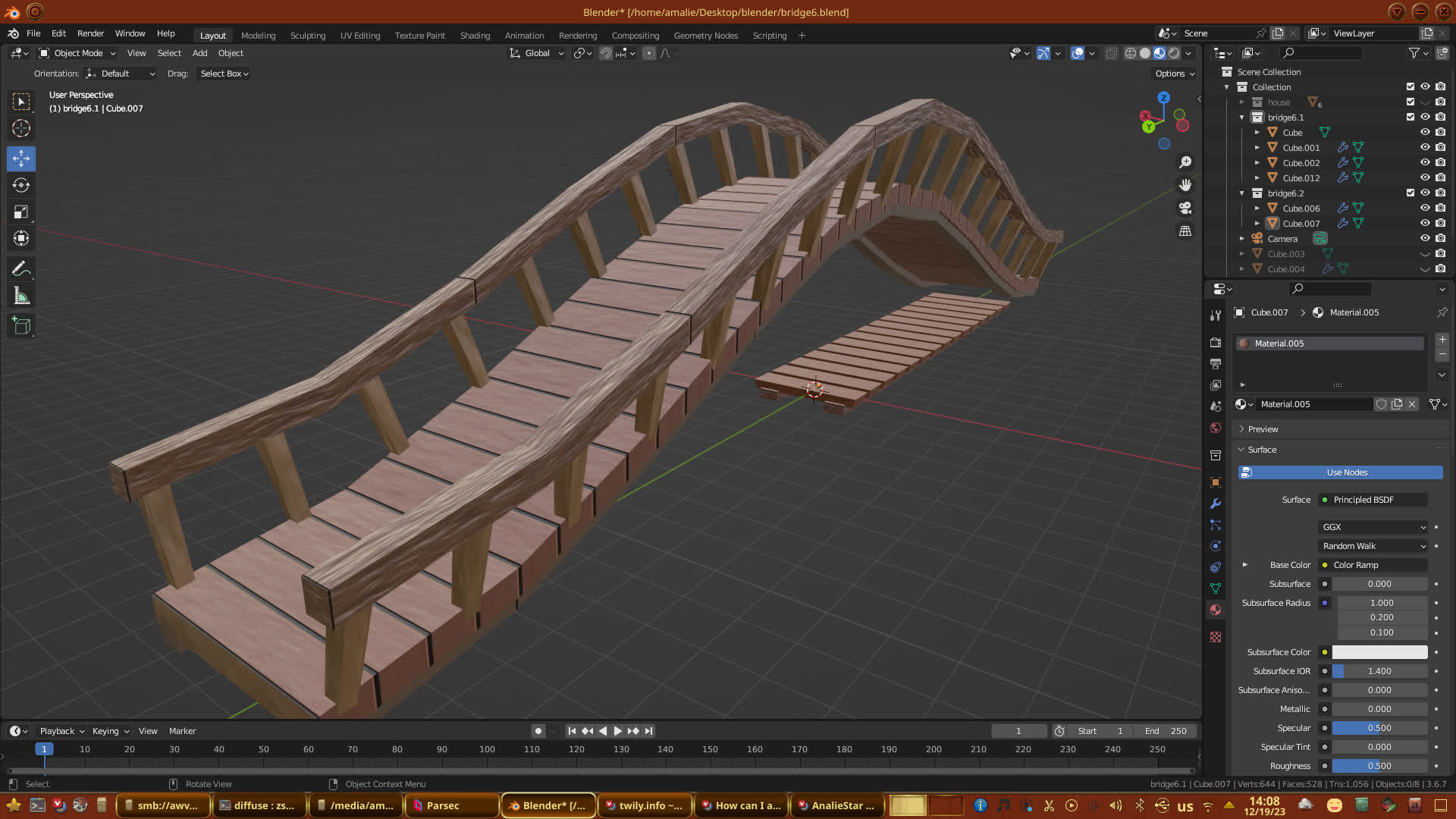This screenshot has width=1456, height=819.
Task: Switch to the Shading workspace tab
Action: click(x=475, y=36)
